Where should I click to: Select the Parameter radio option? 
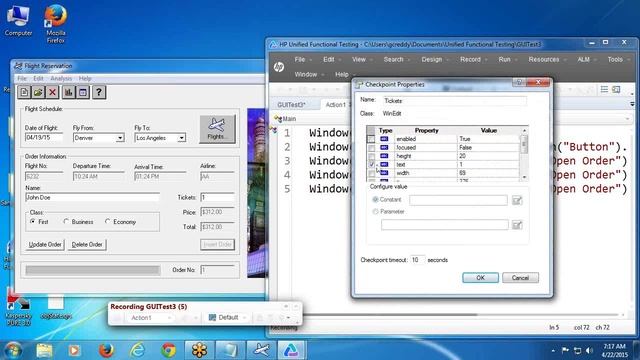(375, 211)
